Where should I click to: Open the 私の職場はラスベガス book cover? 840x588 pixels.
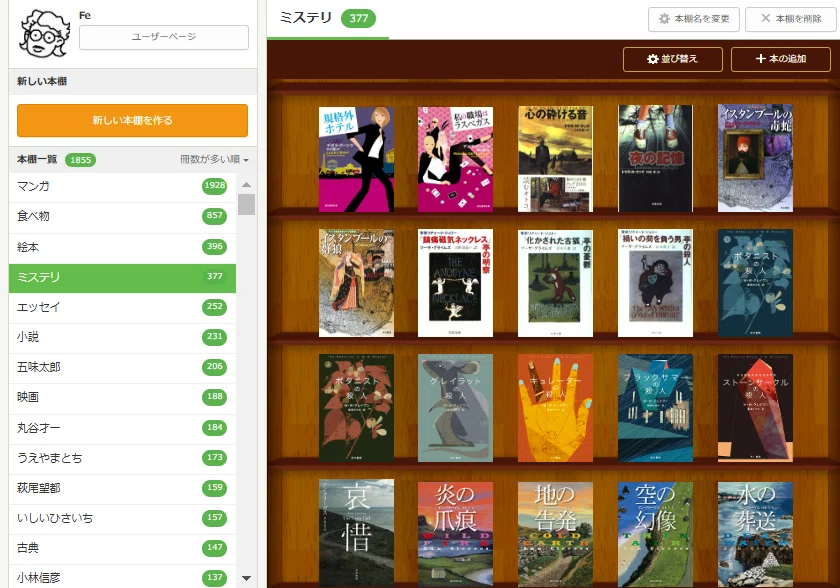click(455, 159)
